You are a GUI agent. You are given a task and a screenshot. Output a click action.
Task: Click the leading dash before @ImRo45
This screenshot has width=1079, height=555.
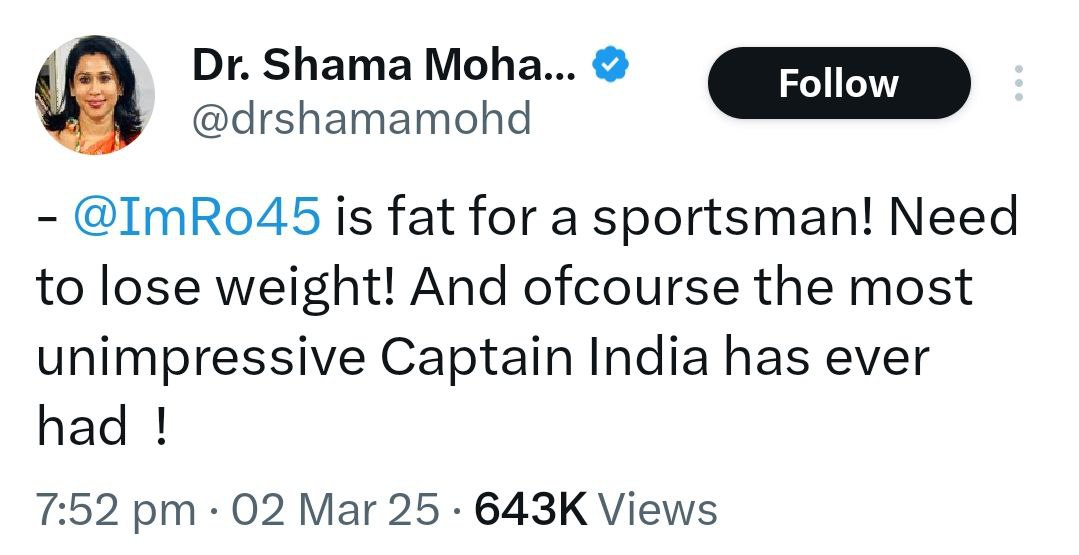click(x=46, y=219)
